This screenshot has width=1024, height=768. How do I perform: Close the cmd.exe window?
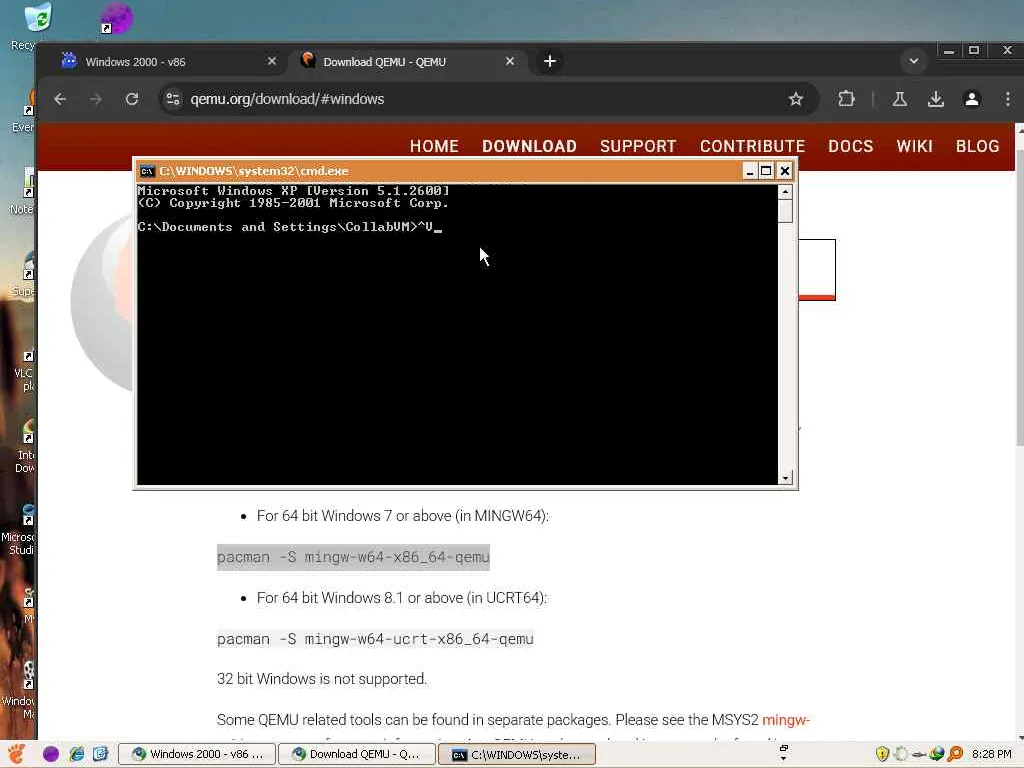click(785, 171)
